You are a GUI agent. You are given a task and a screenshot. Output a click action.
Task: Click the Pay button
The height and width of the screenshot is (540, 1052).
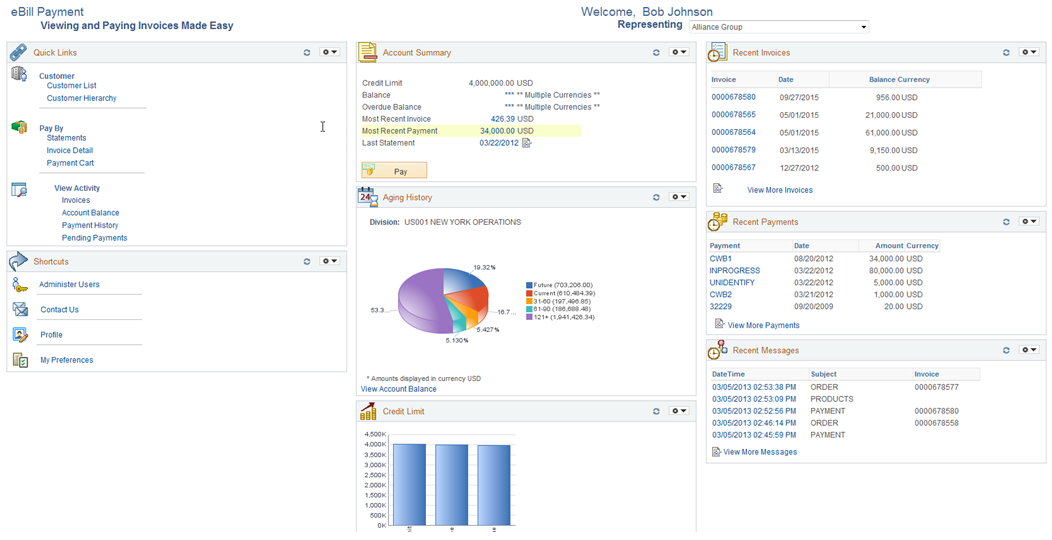(x=394, y=171)
